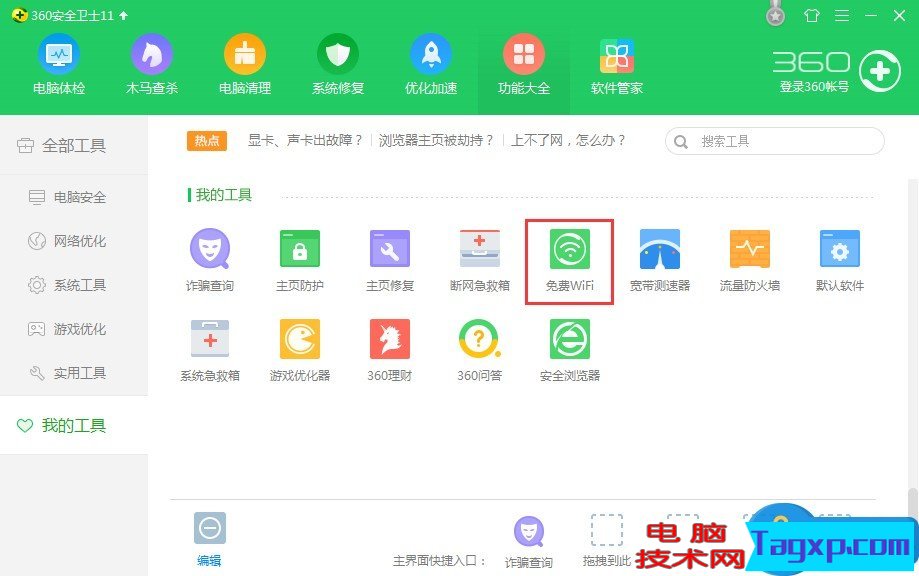Image resolution: width=919 pixels, height=576 pixels.
Task: Click the medal badge icon in title bar
Action: (776, 13)
